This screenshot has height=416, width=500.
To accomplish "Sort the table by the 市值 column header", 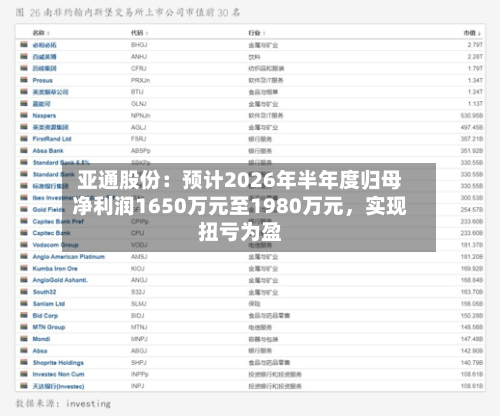I will point(472,33).
